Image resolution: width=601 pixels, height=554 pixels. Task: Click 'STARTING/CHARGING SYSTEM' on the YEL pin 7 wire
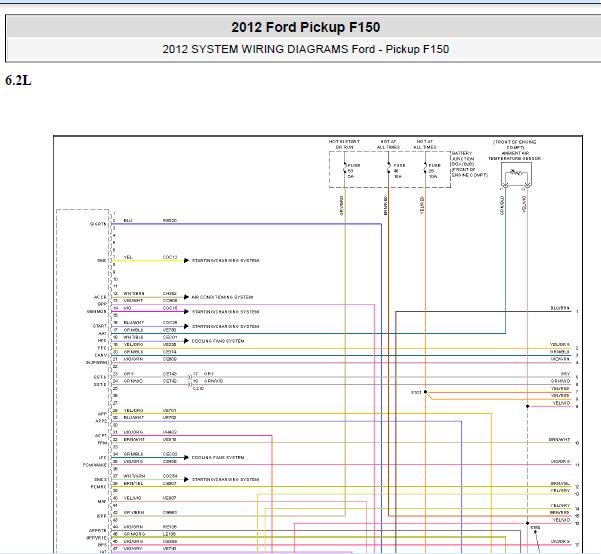[225, 261]
